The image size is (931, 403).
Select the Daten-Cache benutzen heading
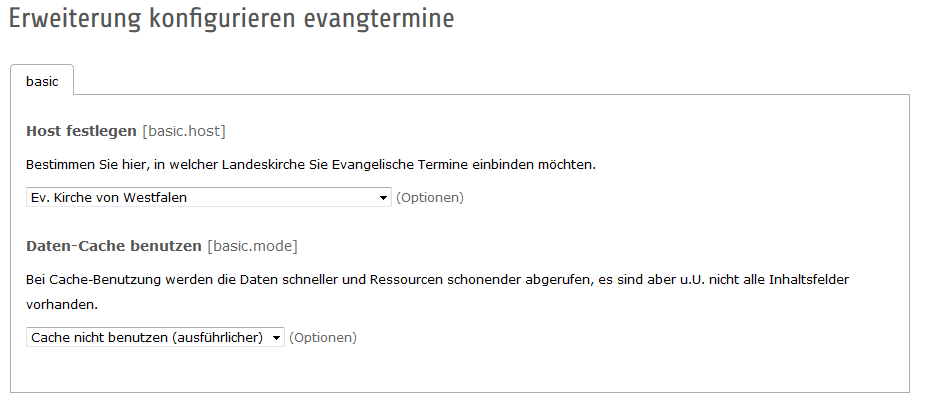click(x=114, y=246)
